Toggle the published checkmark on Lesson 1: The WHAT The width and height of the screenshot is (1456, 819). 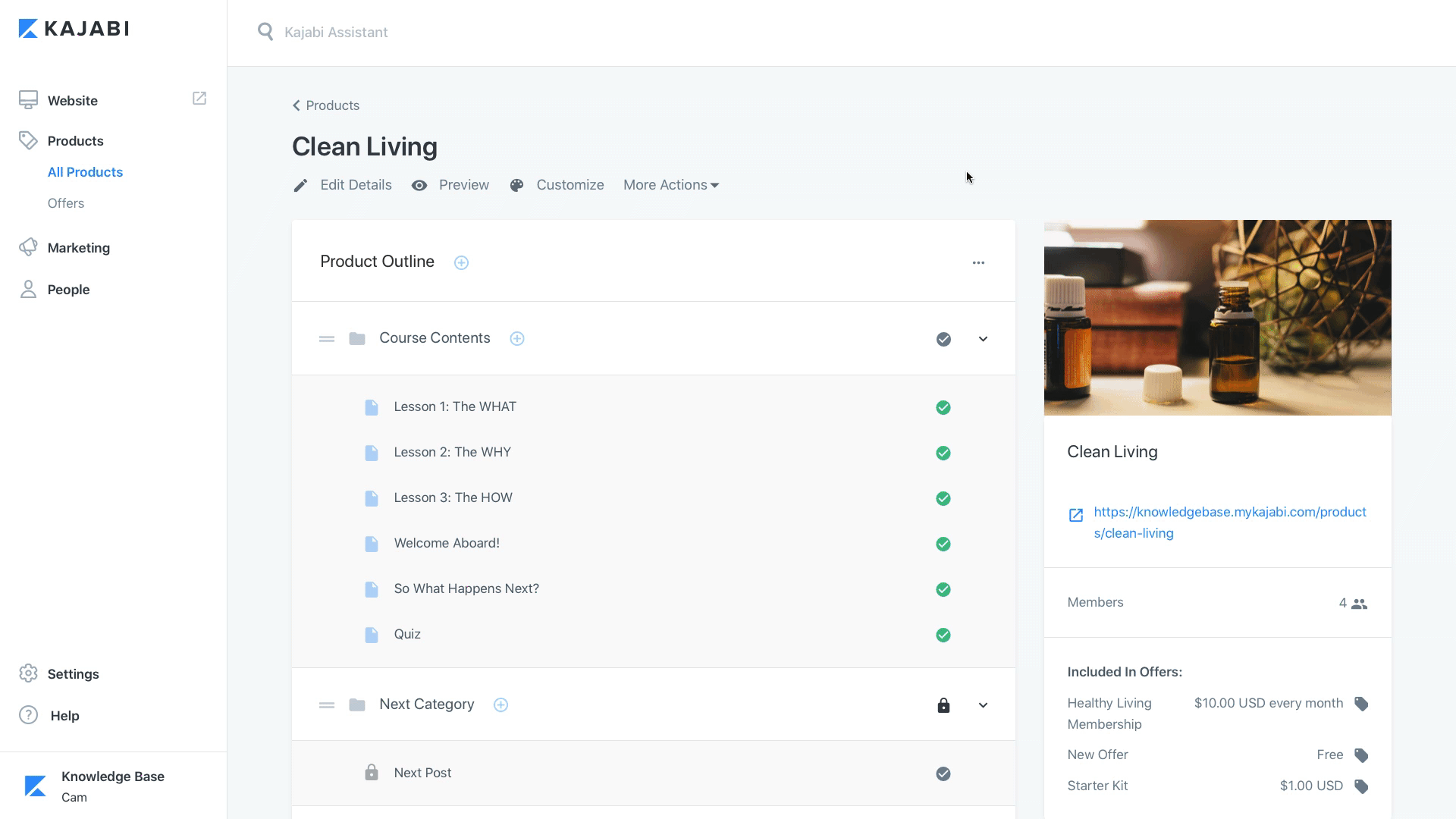(943, 407)
